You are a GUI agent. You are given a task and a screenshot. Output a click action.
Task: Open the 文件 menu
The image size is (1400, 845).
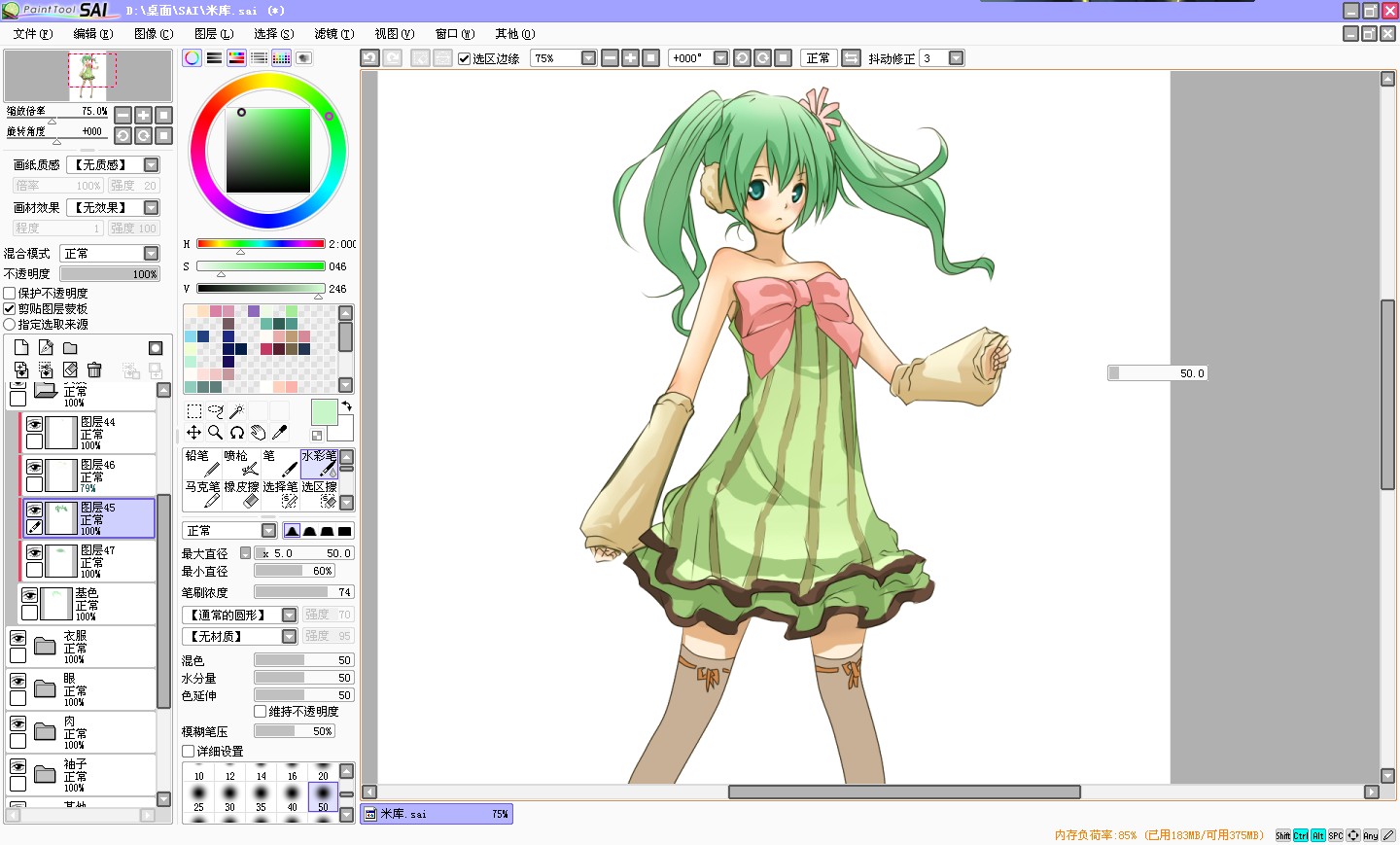tap(33, 34)
